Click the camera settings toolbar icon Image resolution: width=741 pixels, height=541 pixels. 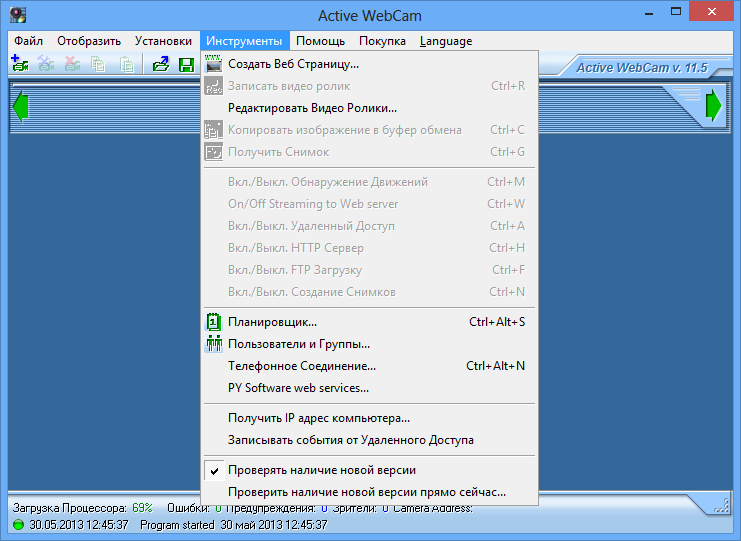[46, 64]
